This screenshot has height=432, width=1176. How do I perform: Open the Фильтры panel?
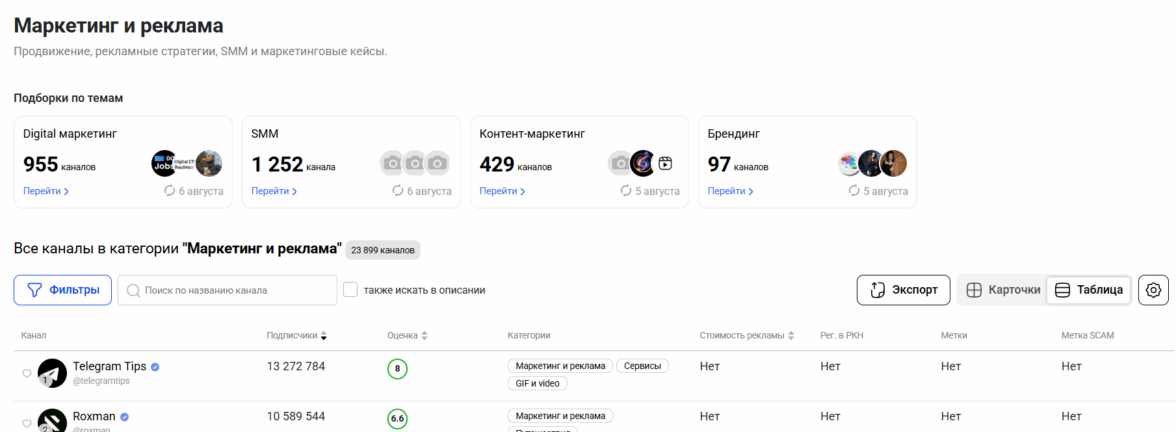63,290
